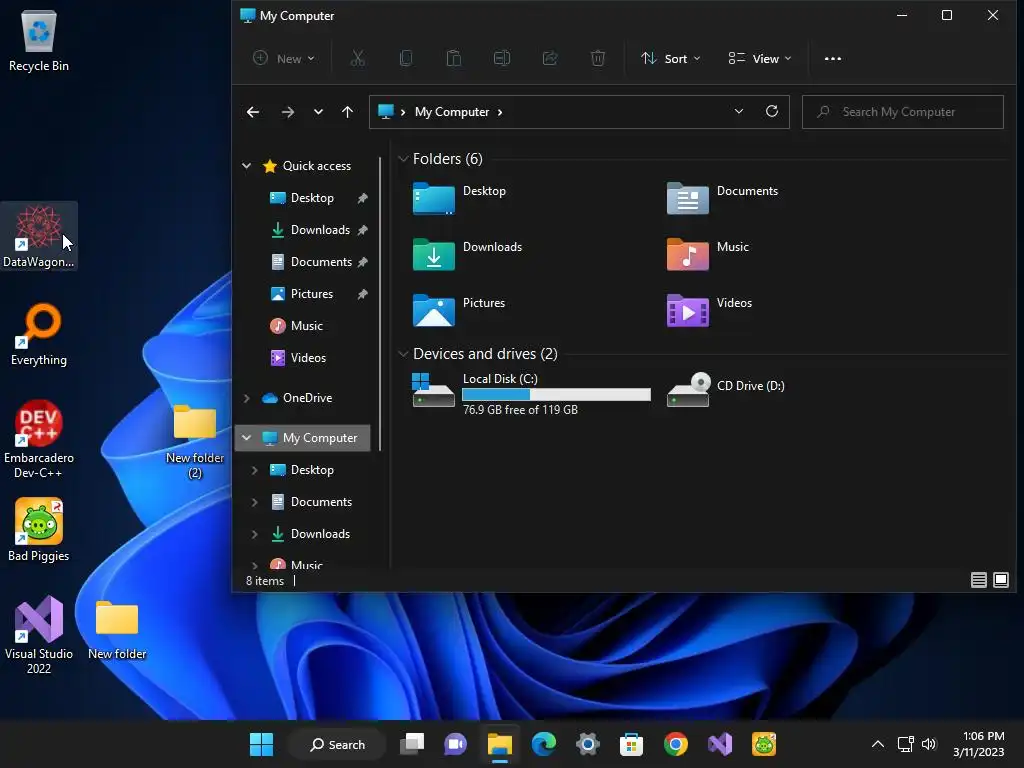The width and height of the screenshot is (1024, 768).
Task: Click the taskbar clock and date
Action: (x=978, y=744)
